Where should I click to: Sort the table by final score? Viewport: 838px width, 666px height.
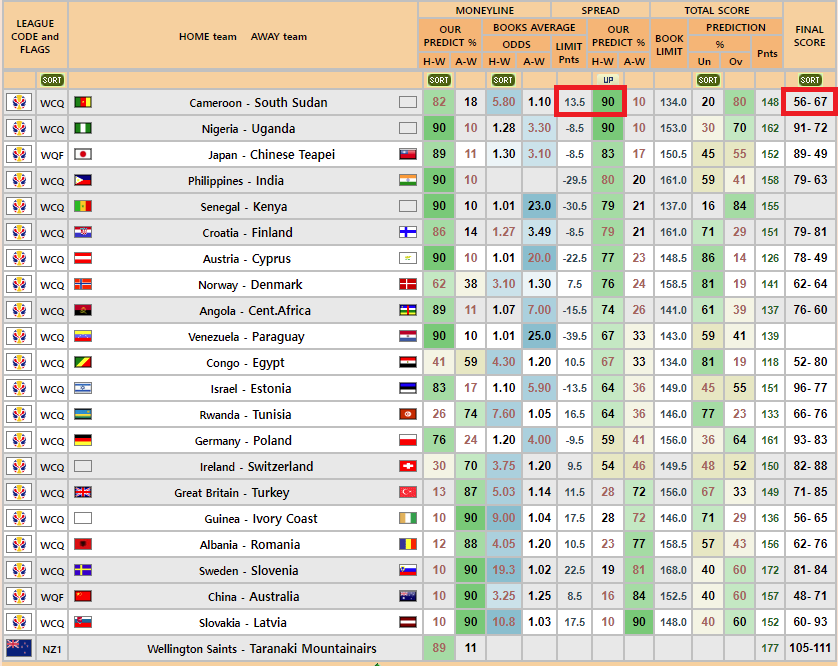[x=810, y=80]
